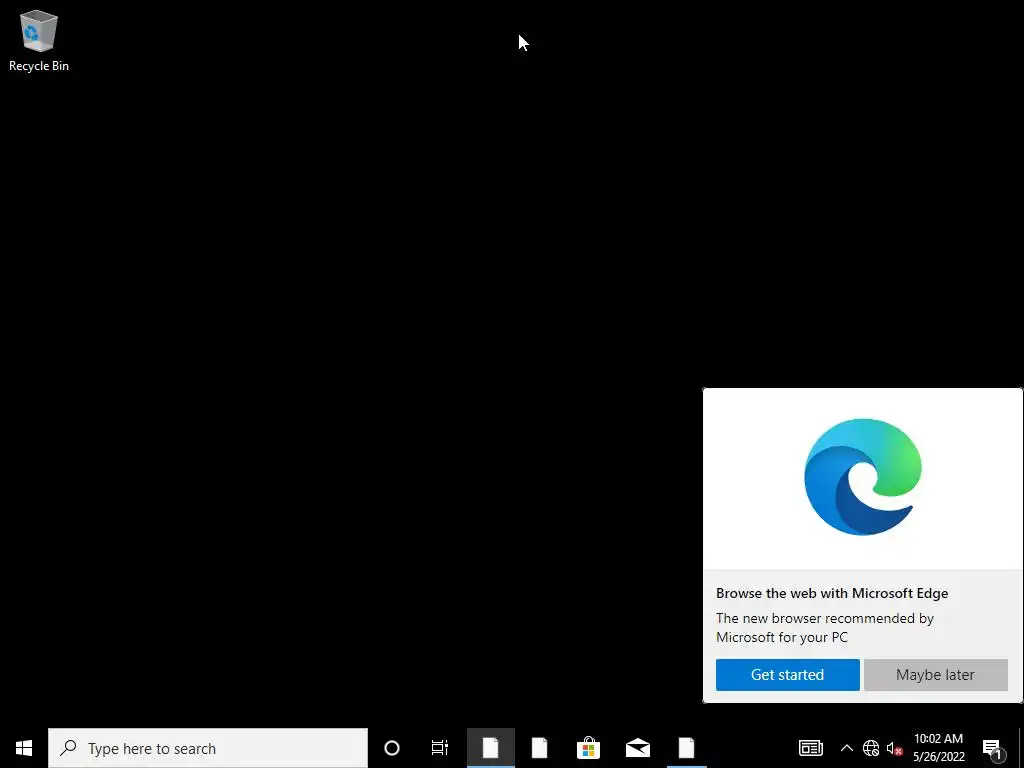This screenshot has height=768, width=1024.
Task: Open the clock showing 10:02 AM
Action: pyautogui.click(x=938, y=748)
